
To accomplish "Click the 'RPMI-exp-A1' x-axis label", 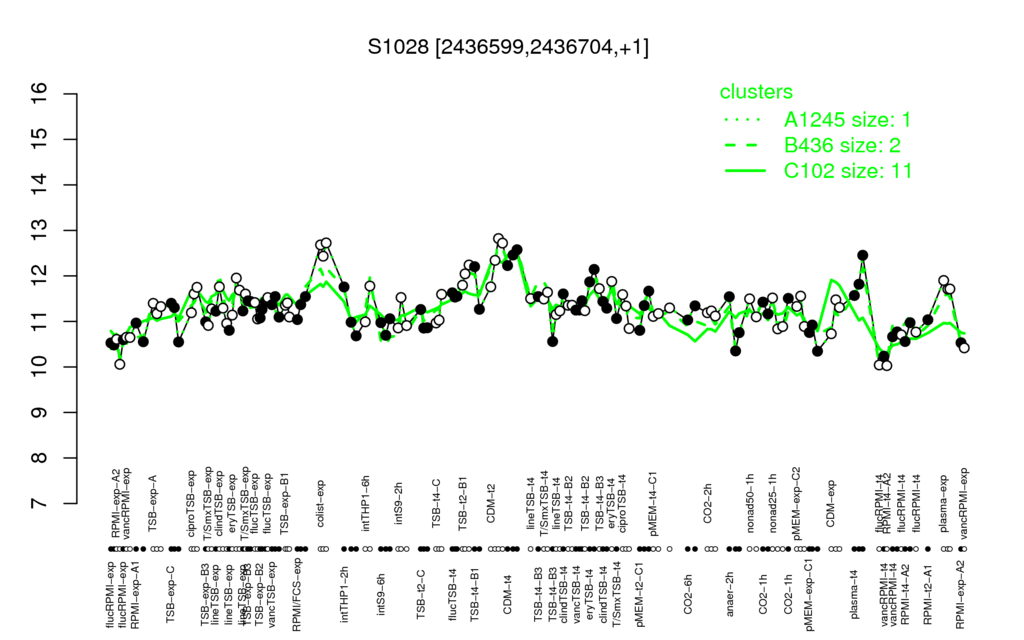I will 135,594.
